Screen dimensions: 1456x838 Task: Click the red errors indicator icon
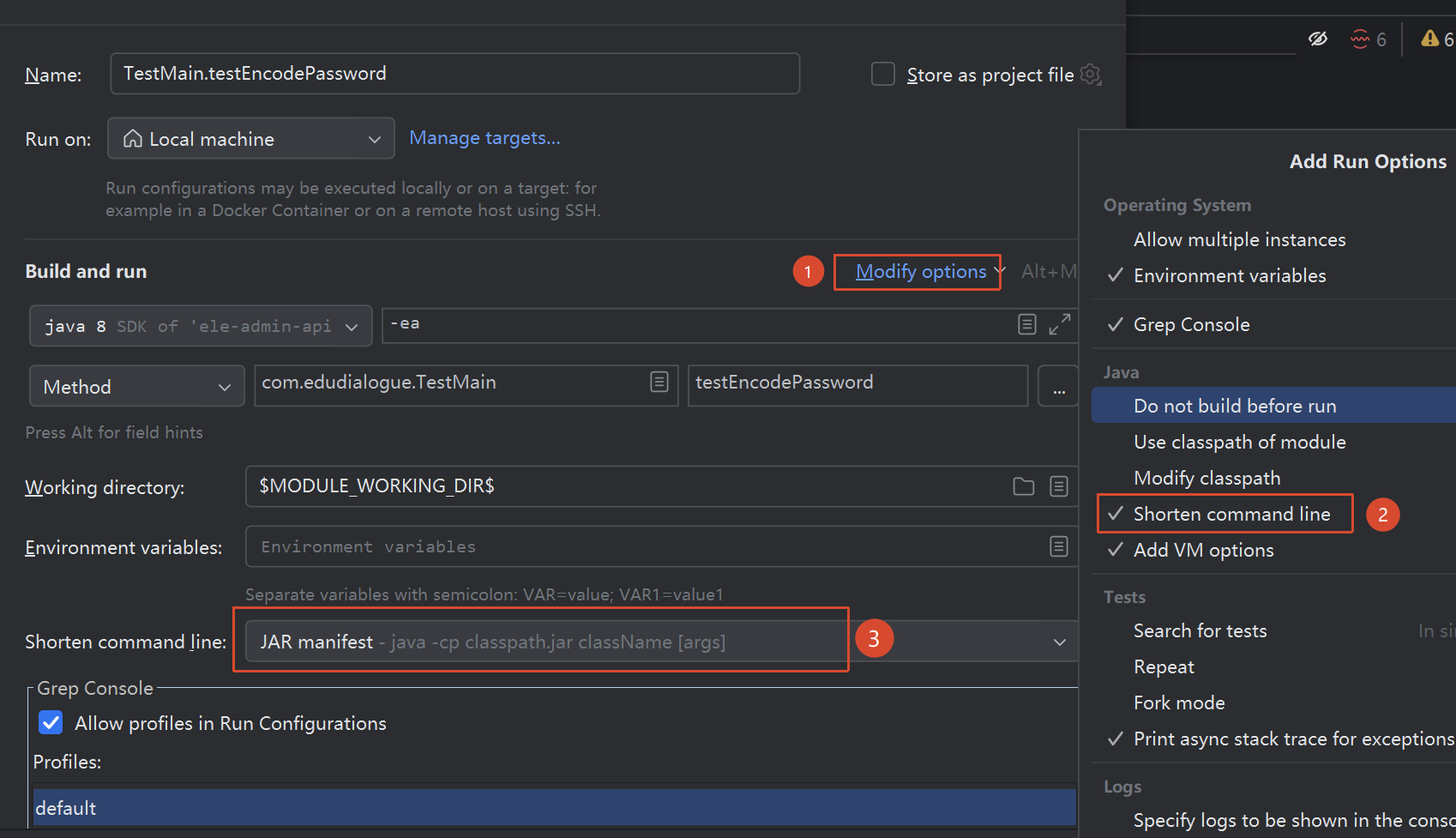[1360, 39]
